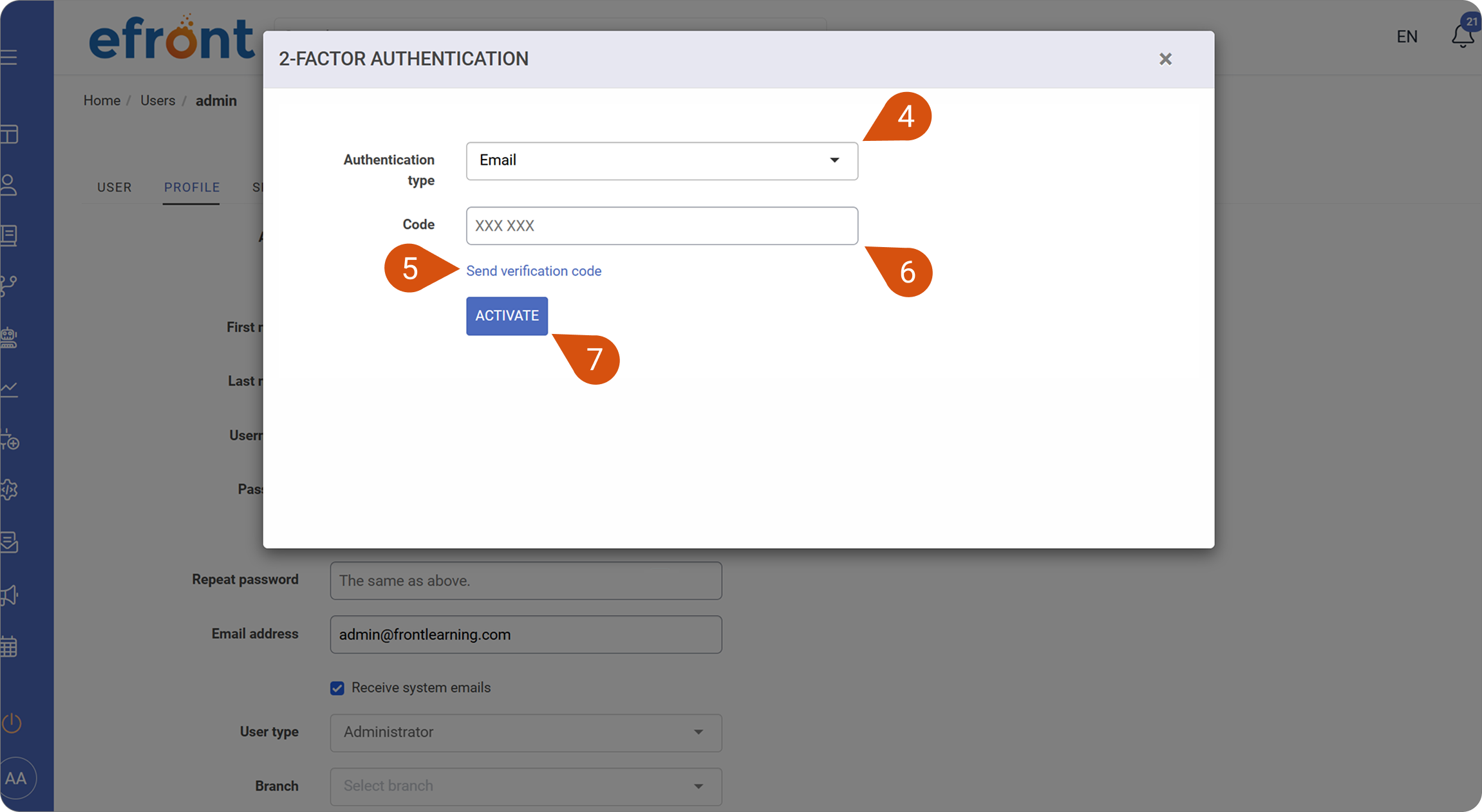This screenshot has height=812, width=1482.
Task: Open the Select branch dropdown
Action: (x=526, y=786)
